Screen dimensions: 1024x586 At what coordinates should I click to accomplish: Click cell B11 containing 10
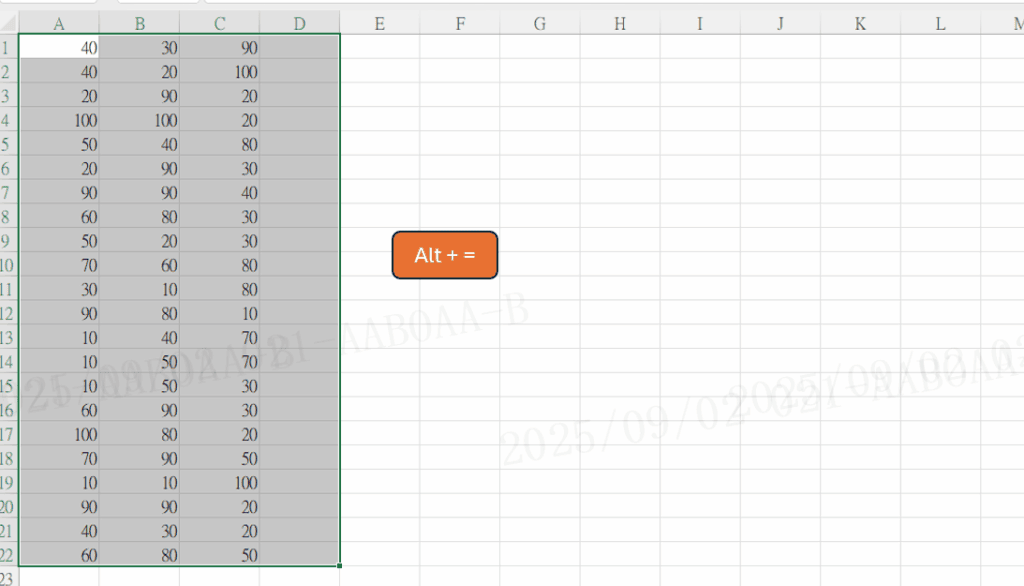coord(139,289)
